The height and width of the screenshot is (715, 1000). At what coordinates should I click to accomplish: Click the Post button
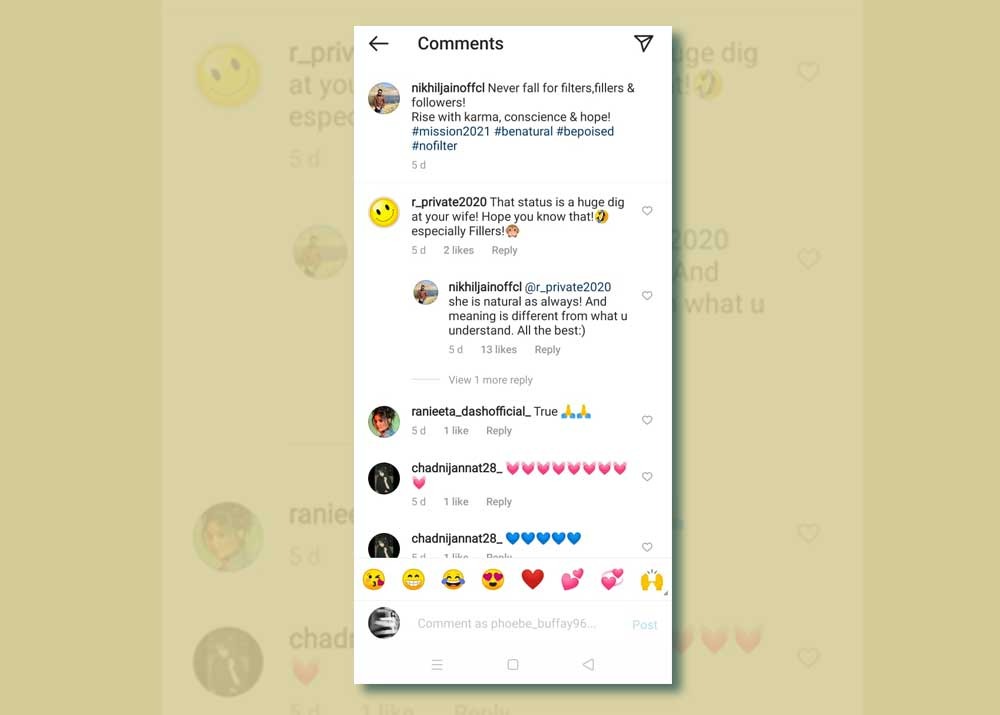(645, 624)
